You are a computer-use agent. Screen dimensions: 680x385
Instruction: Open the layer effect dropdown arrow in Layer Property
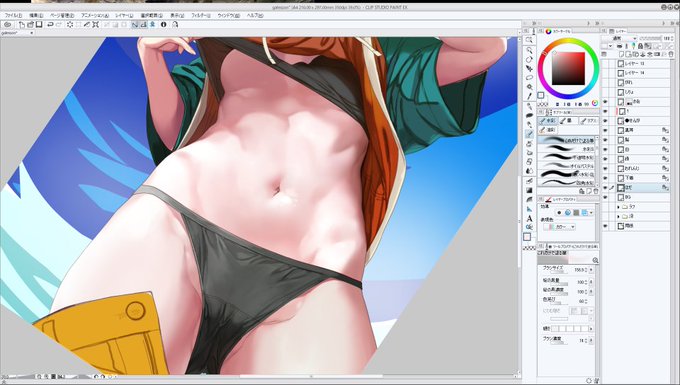click(x=591, y=213)
